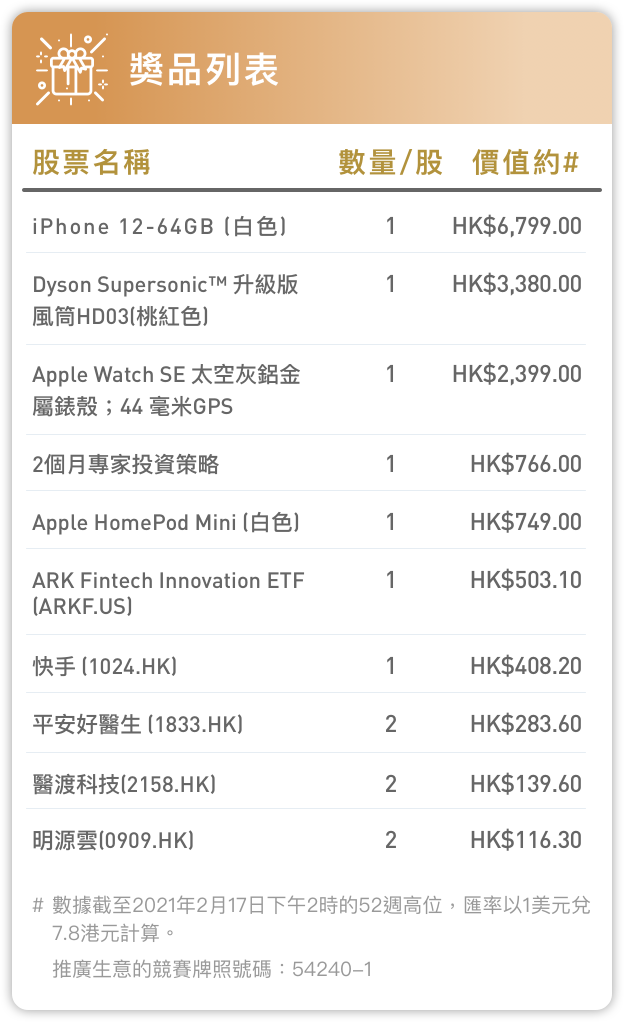Click the HK$3,380.00 Dyson price
The width and height of the screenshot is (624, 1028).
[x=516, y=285]
